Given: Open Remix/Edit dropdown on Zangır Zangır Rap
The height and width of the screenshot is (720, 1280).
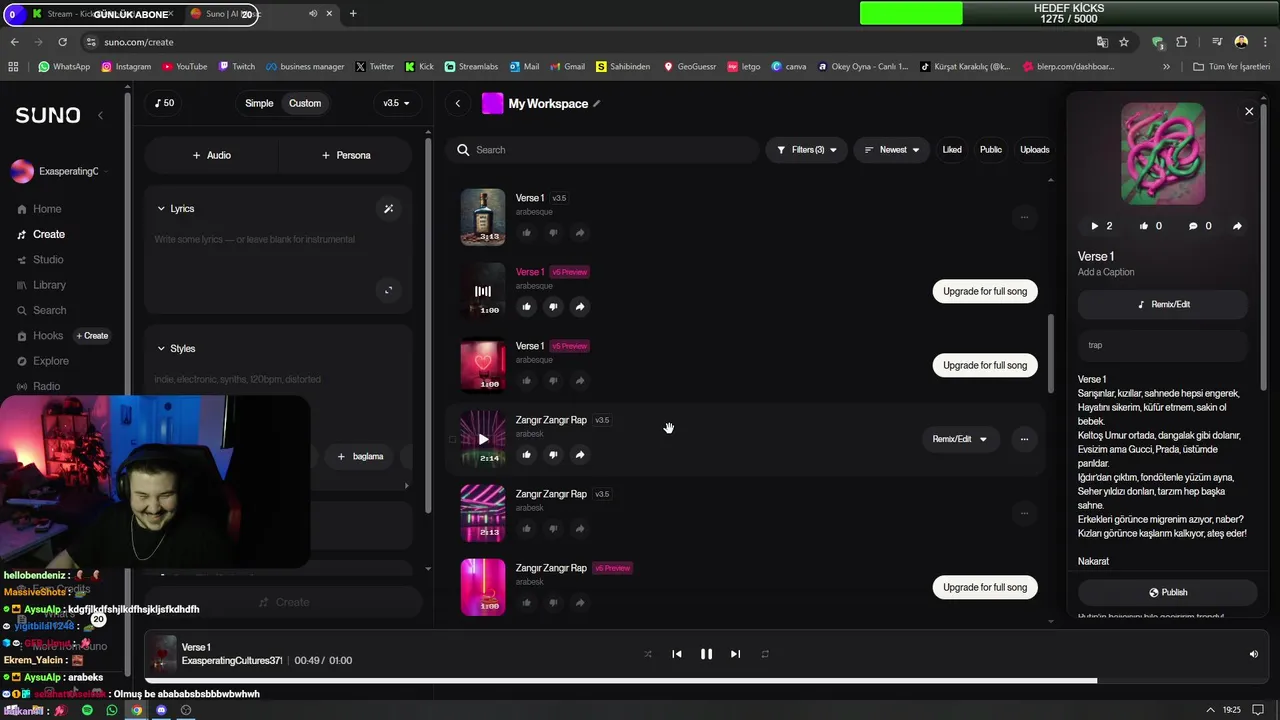Looking at the screenshot, I should [960, 439].
